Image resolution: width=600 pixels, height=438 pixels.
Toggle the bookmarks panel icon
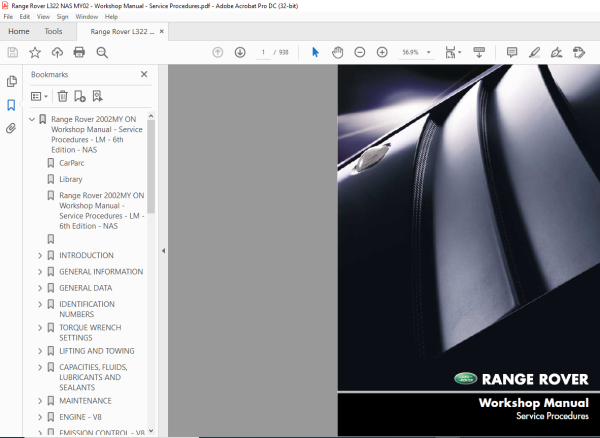pyautogui.click(x=11, y=105)
